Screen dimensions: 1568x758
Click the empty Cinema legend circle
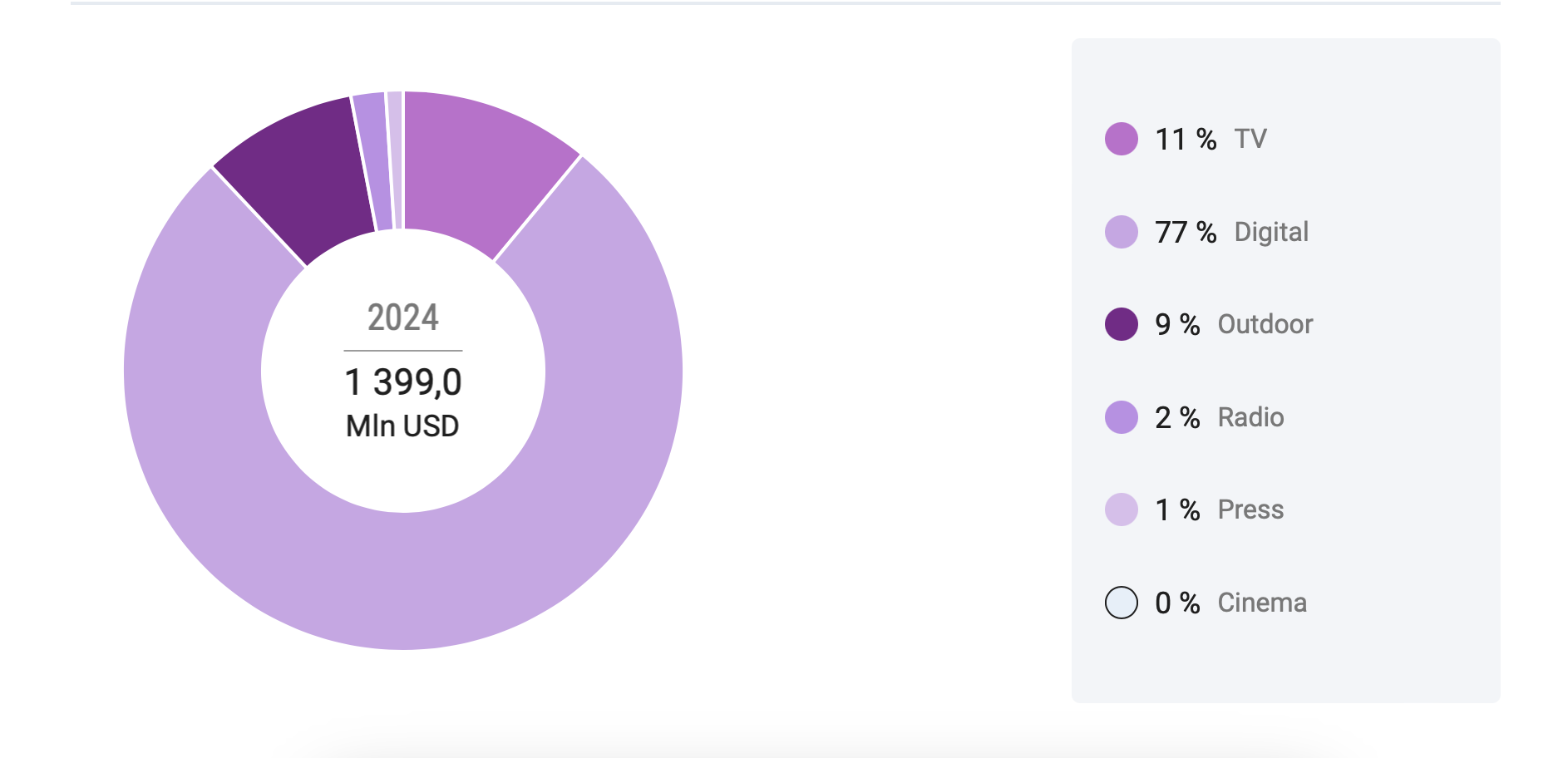tap(1121, 603)
